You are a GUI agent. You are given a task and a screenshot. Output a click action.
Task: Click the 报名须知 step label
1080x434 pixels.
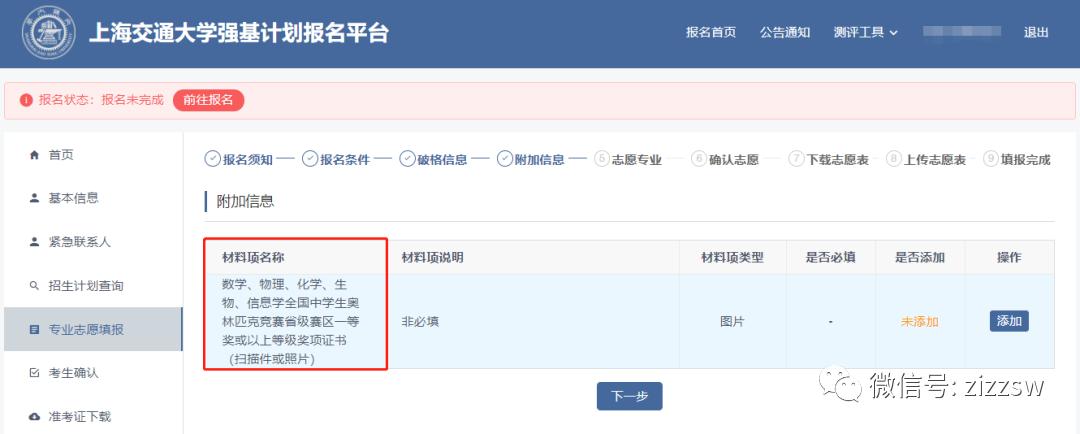point(248,160)
